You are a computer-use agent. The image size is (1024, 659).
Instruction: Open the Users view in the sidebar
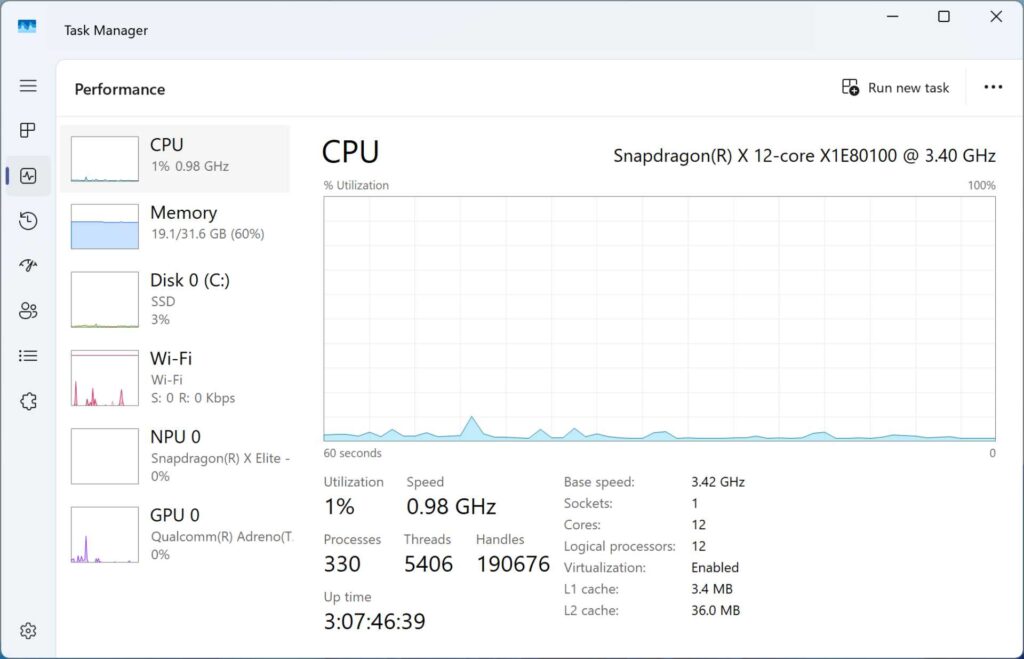27,310
